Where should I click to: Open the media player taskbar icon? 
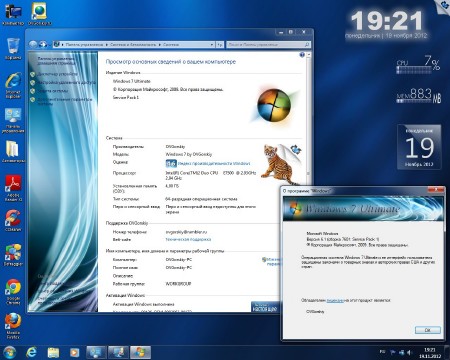pyautogui.click(x=74, y=352)
